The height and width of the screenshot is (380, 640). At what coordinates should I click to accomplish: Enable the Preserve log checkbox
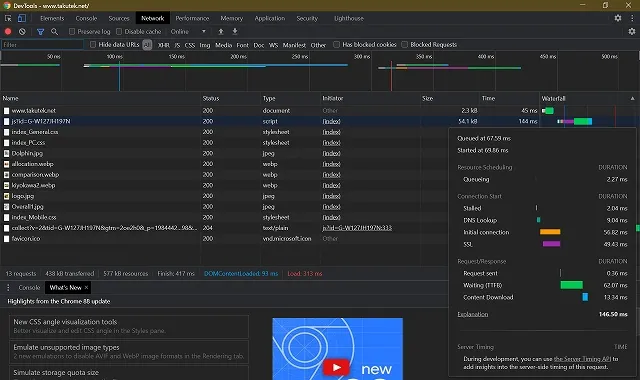[72, 31]
